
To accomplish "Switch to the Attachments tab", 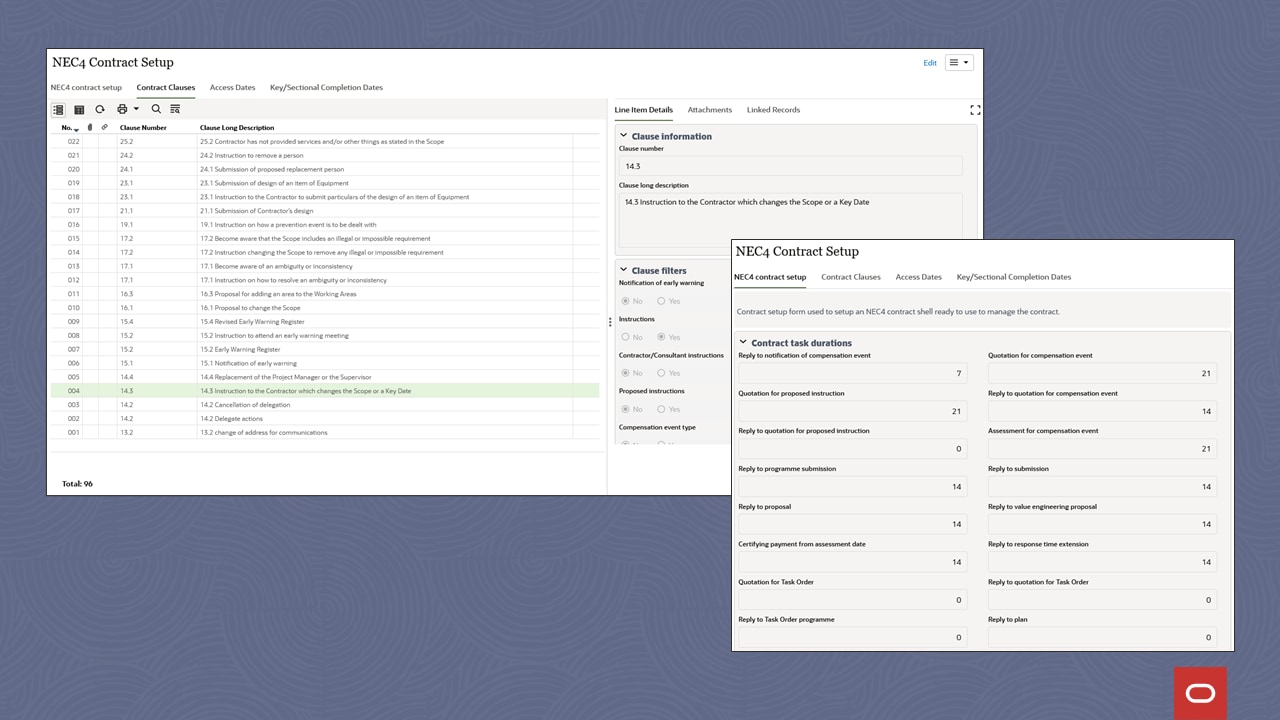I will 709,110.
